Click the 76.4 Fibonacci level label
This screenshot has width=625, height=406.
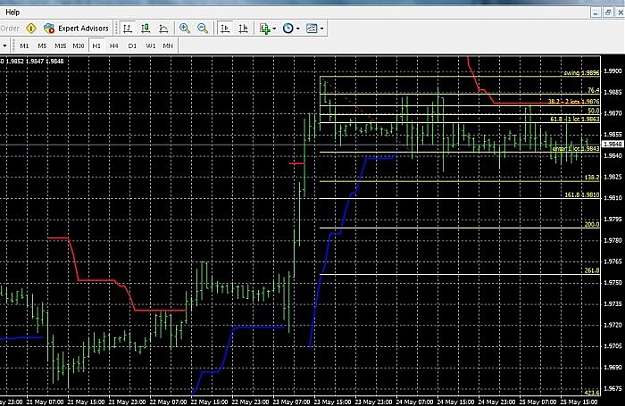[593, 90]
